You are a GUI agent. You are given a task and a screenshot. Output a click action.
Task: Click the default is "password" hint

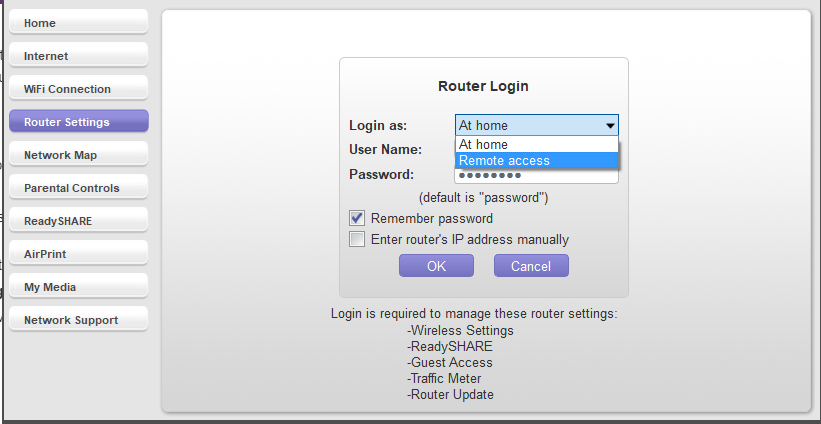[x=483, y=198]
